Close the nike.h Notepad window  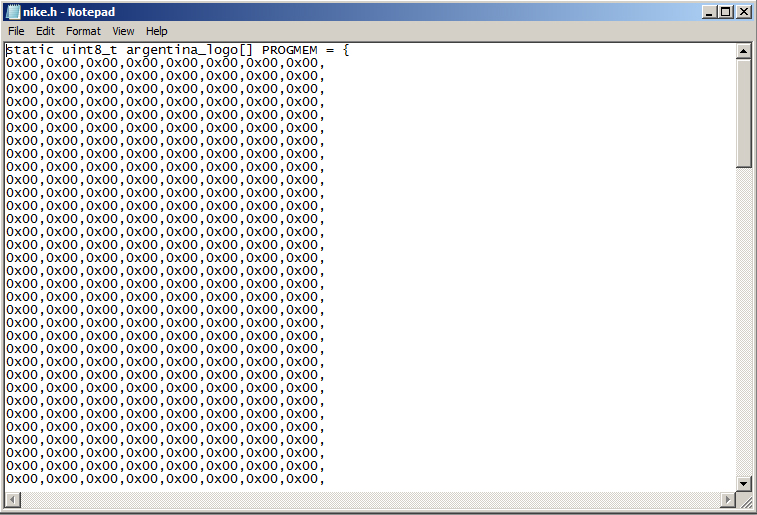coord(743,12)
